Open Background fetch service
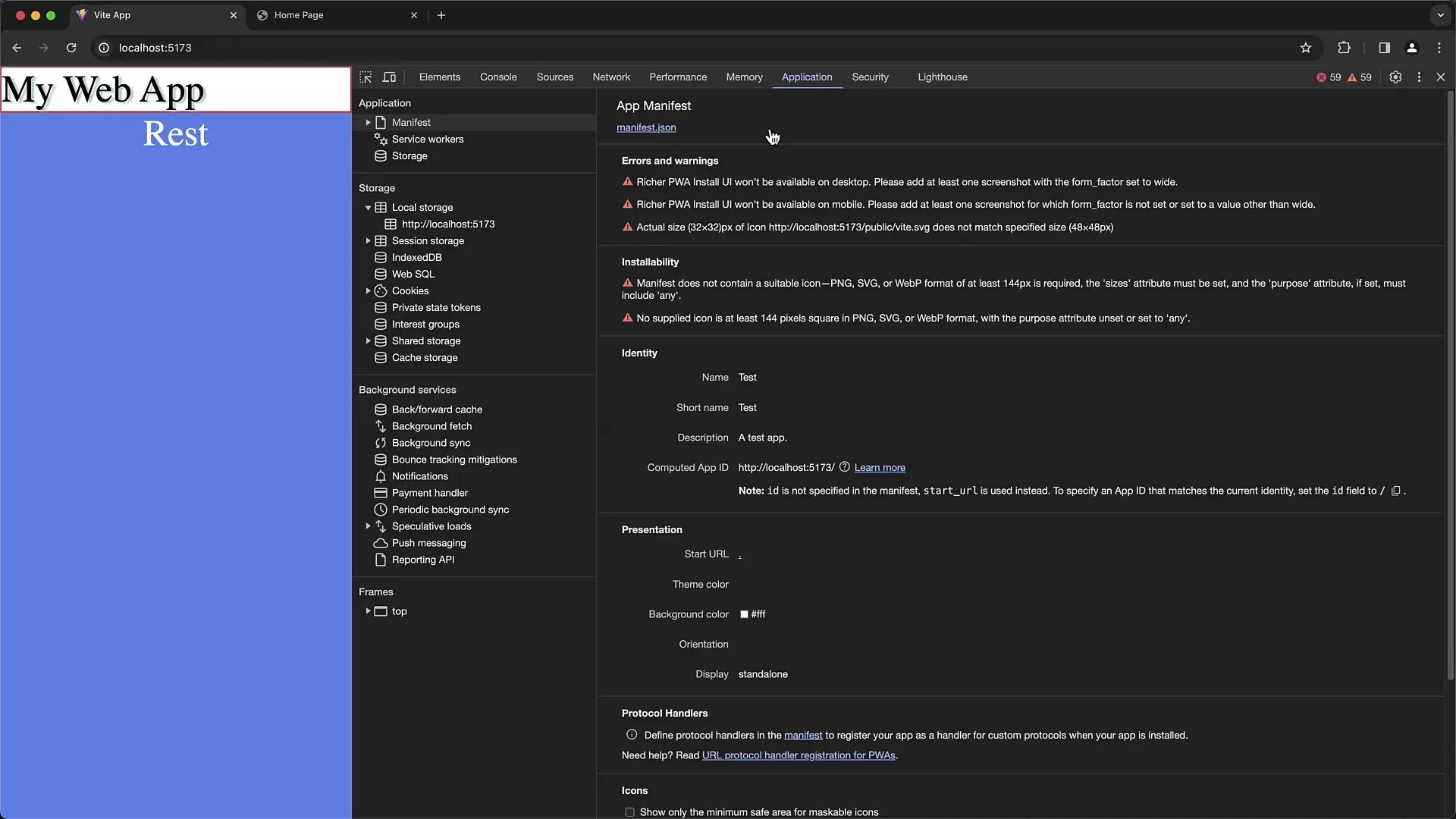 pyautogui.click(x=431, y=426)
